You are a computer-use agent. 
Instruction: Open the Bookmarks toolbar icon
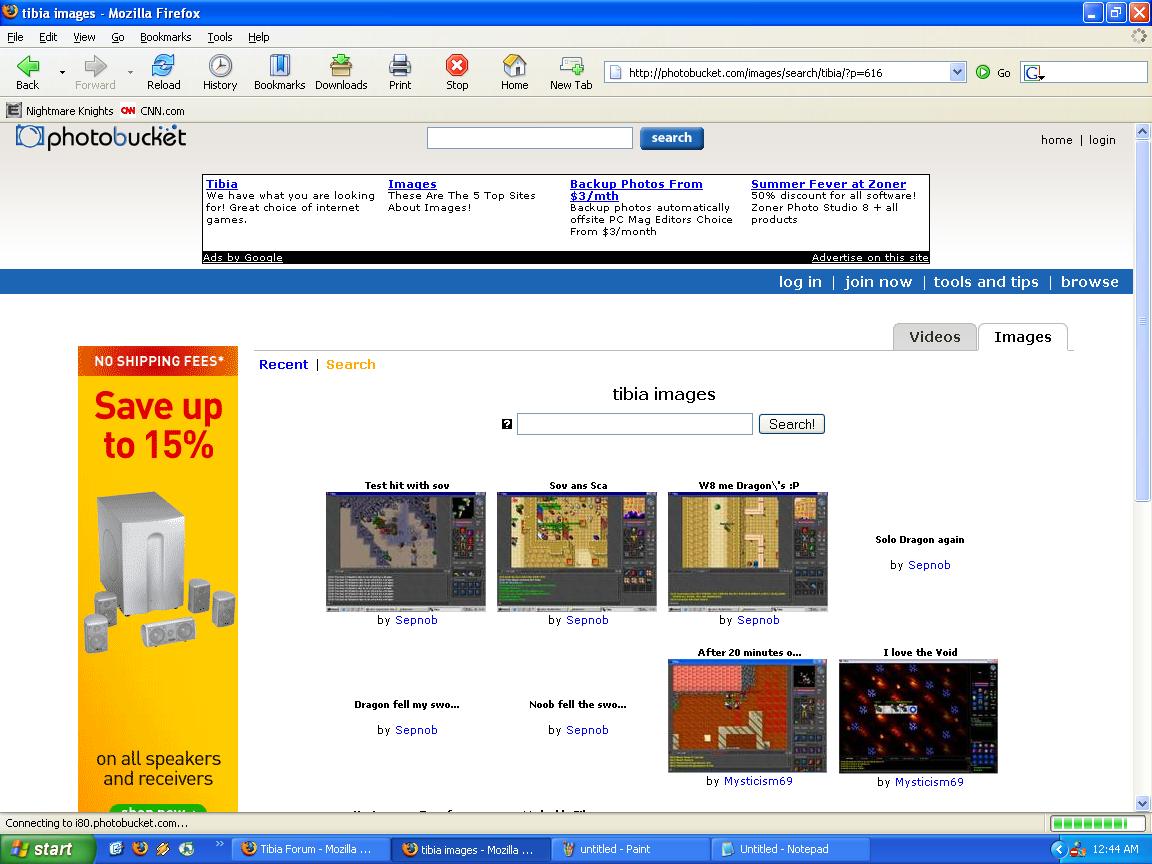[x=279, y=67]
